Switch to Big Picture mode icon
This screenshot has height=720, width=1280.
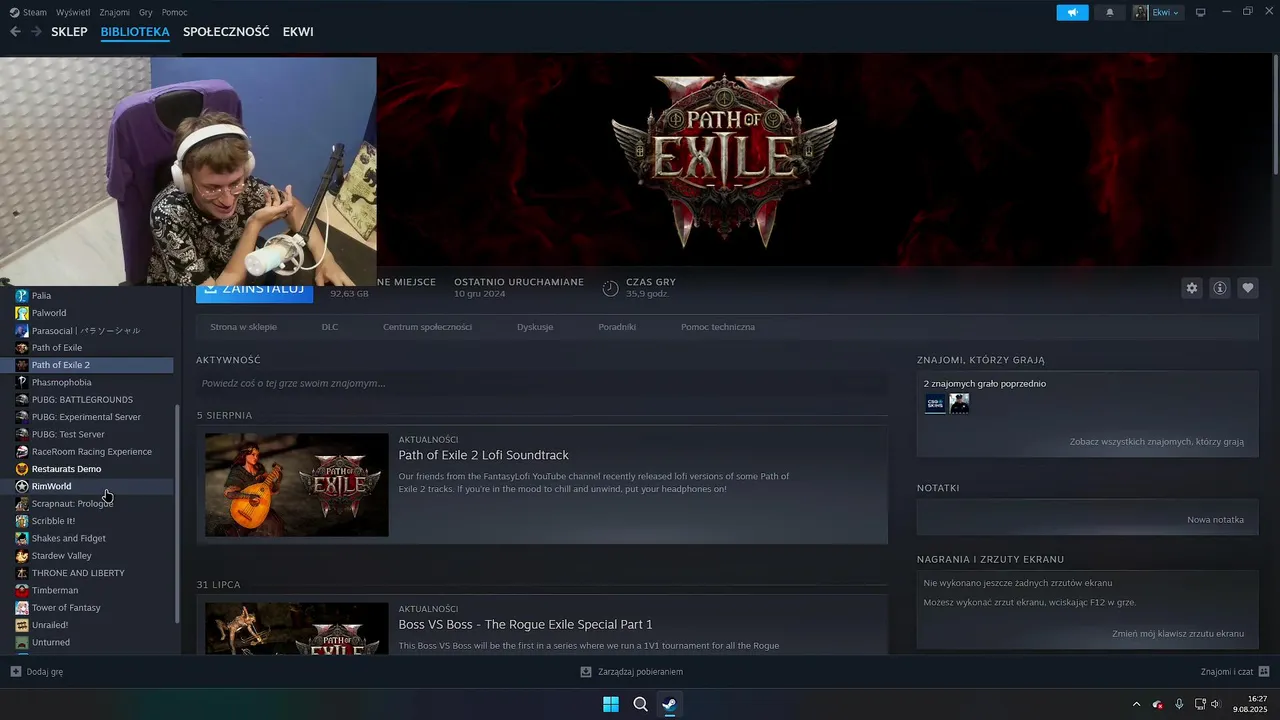[1201, 13]
